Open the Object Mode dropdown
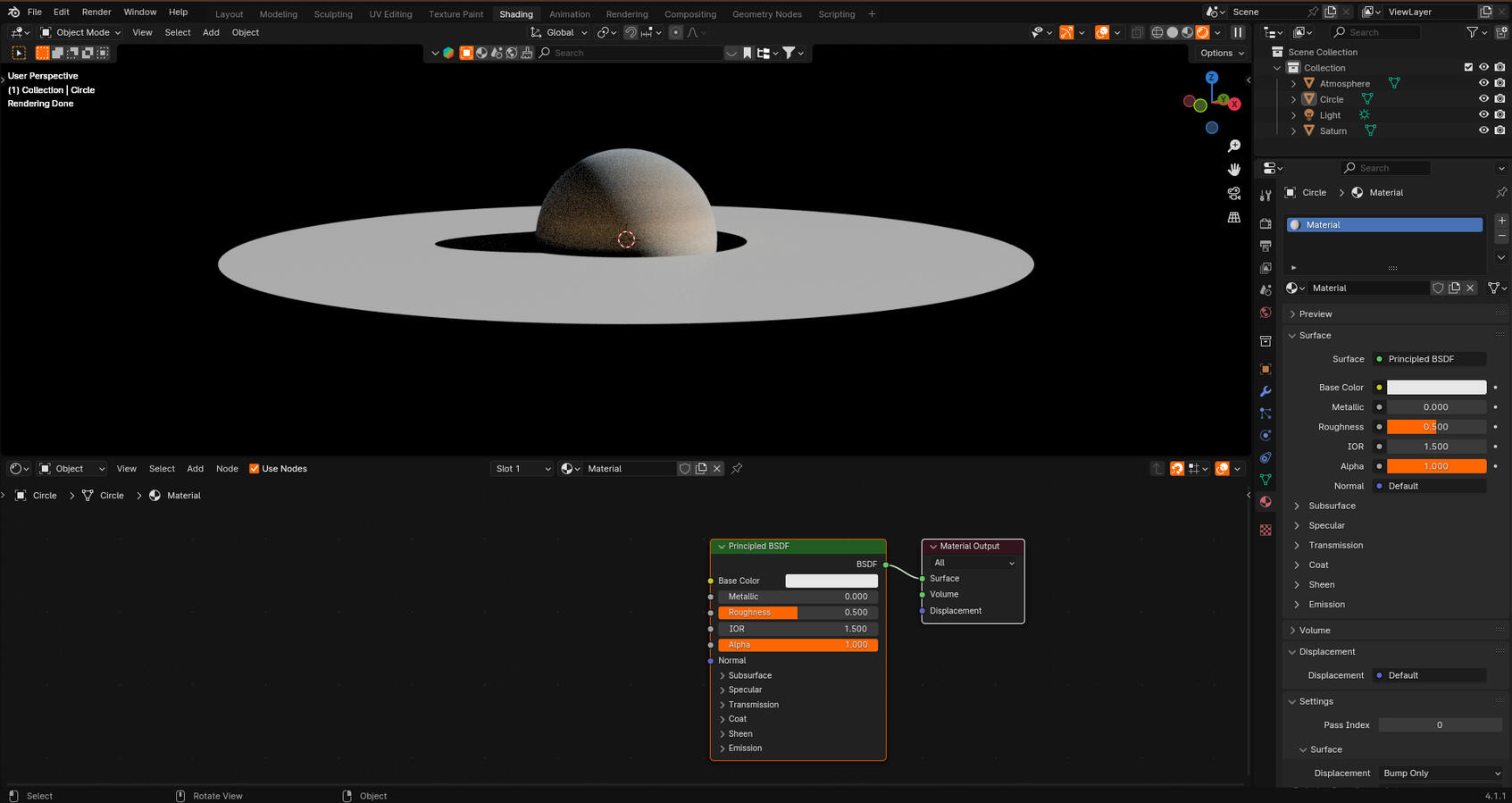 [80, 32]
